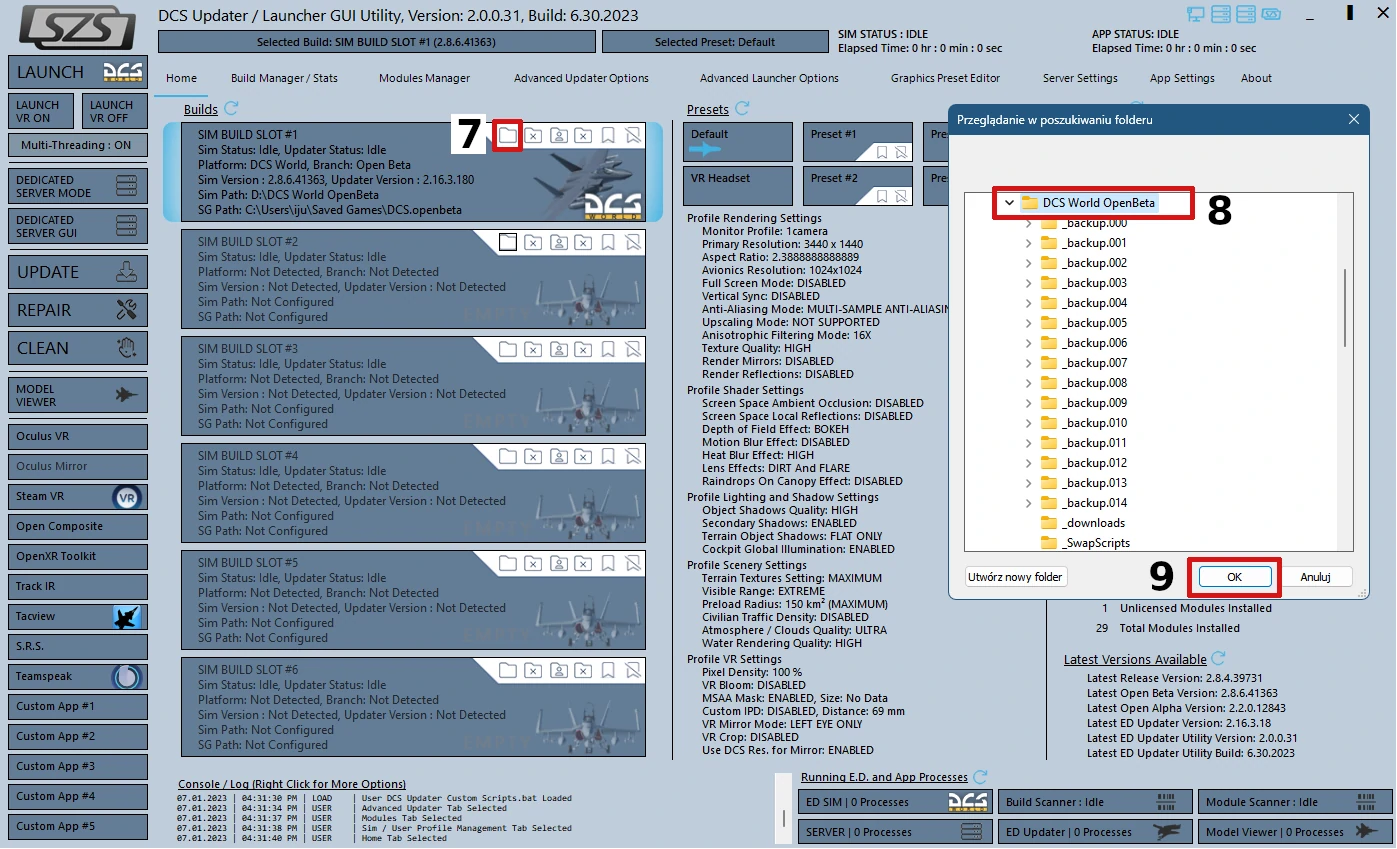
Task: Expand the _backup.010 folder
Action: (x=1028, y=423)
